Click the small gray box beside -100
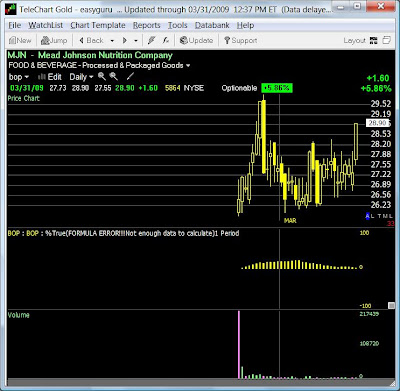The image size is (400, 391). 391,305
